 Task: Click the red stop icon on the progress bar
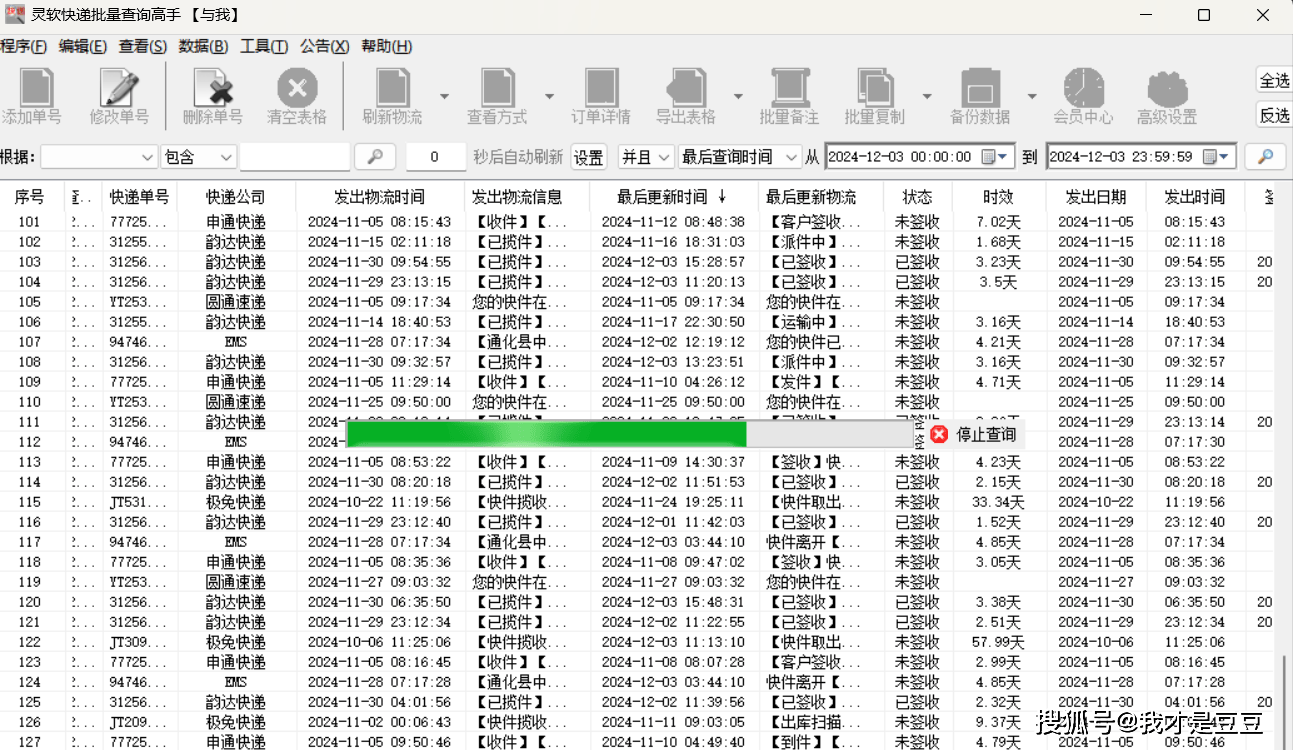tap(938, 434)
